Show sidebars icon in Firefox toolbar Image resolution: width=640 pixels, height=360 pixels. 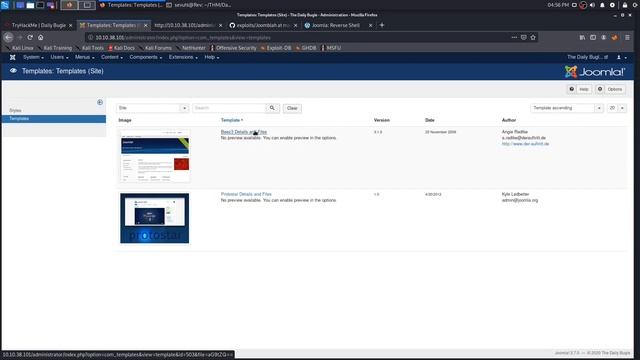(593, 37)
